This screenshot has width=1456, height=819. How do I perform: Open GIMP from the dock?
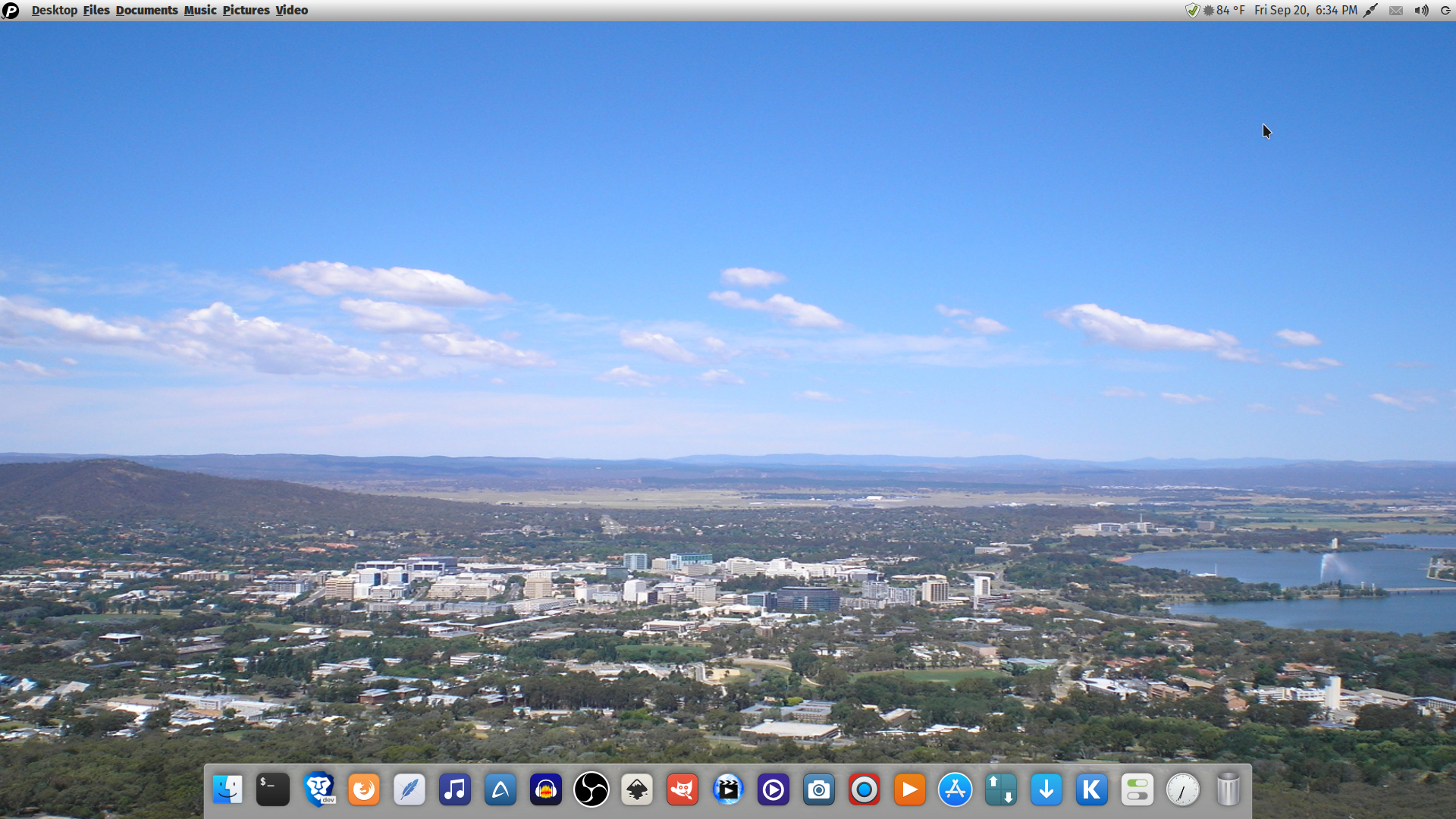tap(682, 790)
